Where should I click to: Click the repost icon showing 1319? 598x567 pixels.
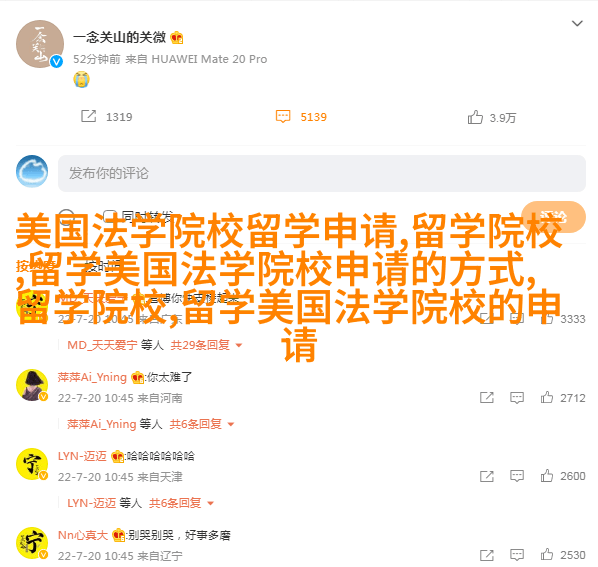(88, 116)
